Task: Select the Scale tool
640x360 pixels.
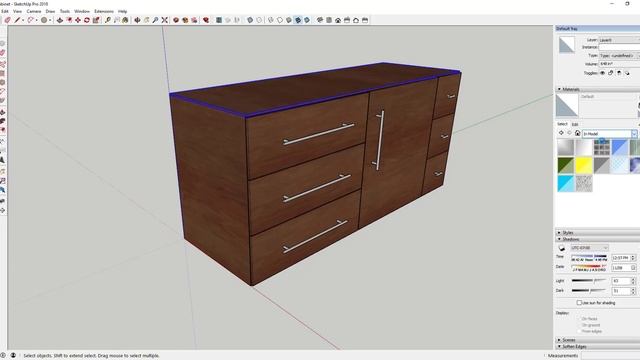Action: pos(96,20)
